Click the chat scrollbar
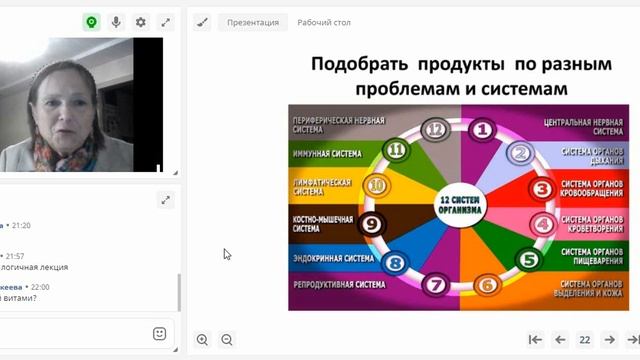Screen dimensions: 640x360 pyautogui.click(x=179, y=292)
